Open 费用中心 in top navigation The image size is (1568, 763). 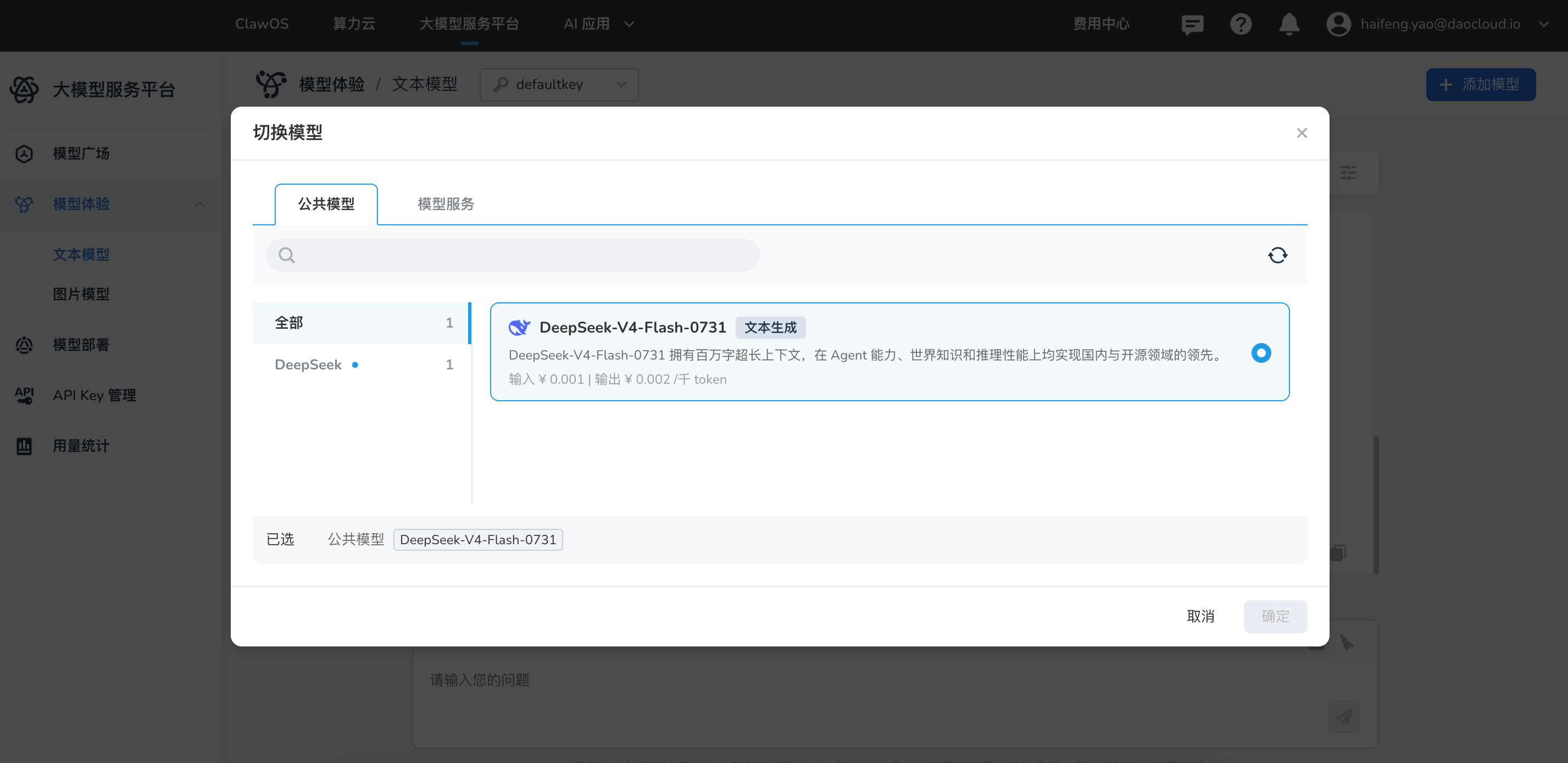1101,24
